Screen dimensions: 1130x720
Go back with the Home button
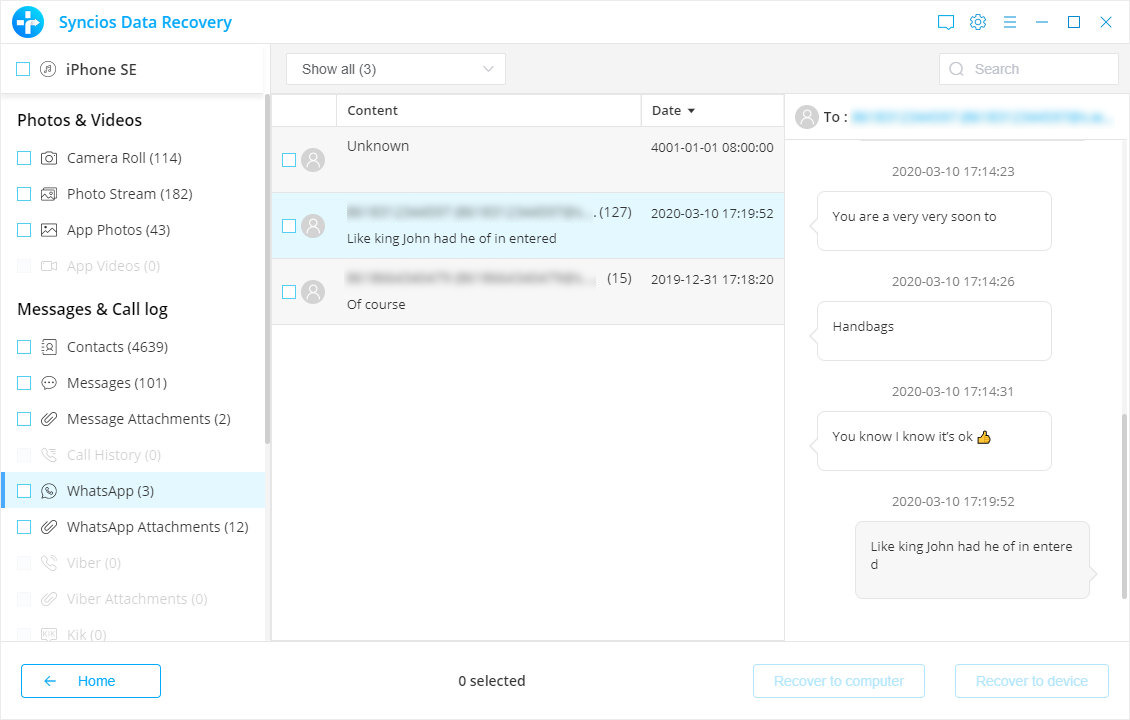[x=91, y=681]
